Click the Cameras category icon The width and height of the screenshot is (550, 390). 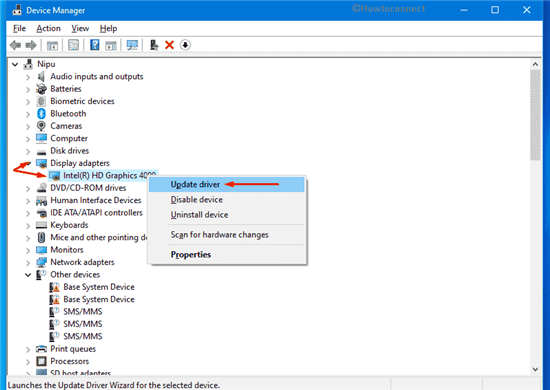pos(41,126)
